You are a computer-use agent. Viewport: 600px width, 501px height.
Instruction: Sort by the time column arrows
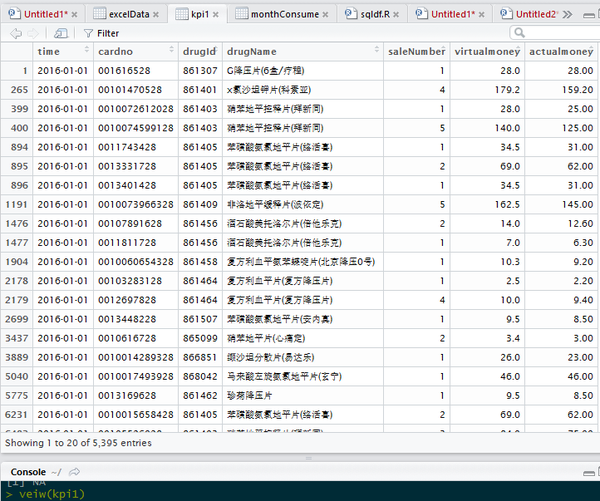[x=87, y=49]
